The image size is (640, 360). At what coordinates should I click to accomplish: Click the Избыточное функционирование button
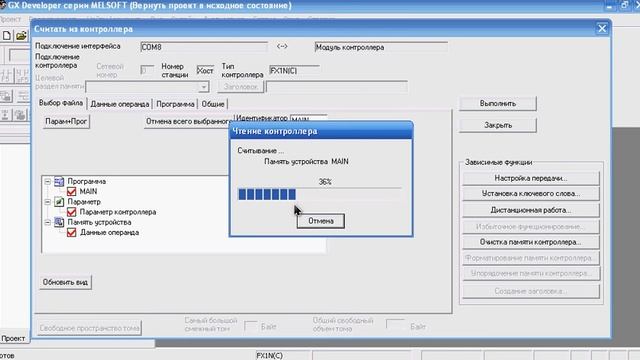click(531, 226)
